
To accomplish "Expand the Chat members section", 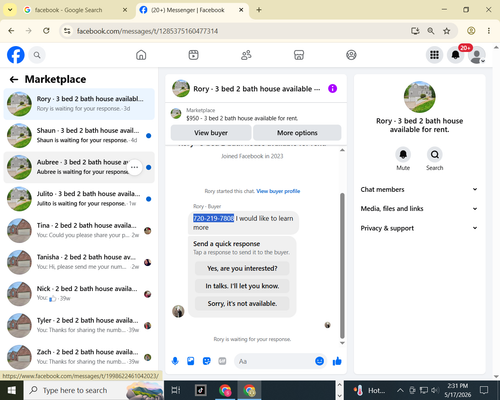I will click(x=419, y=189).
